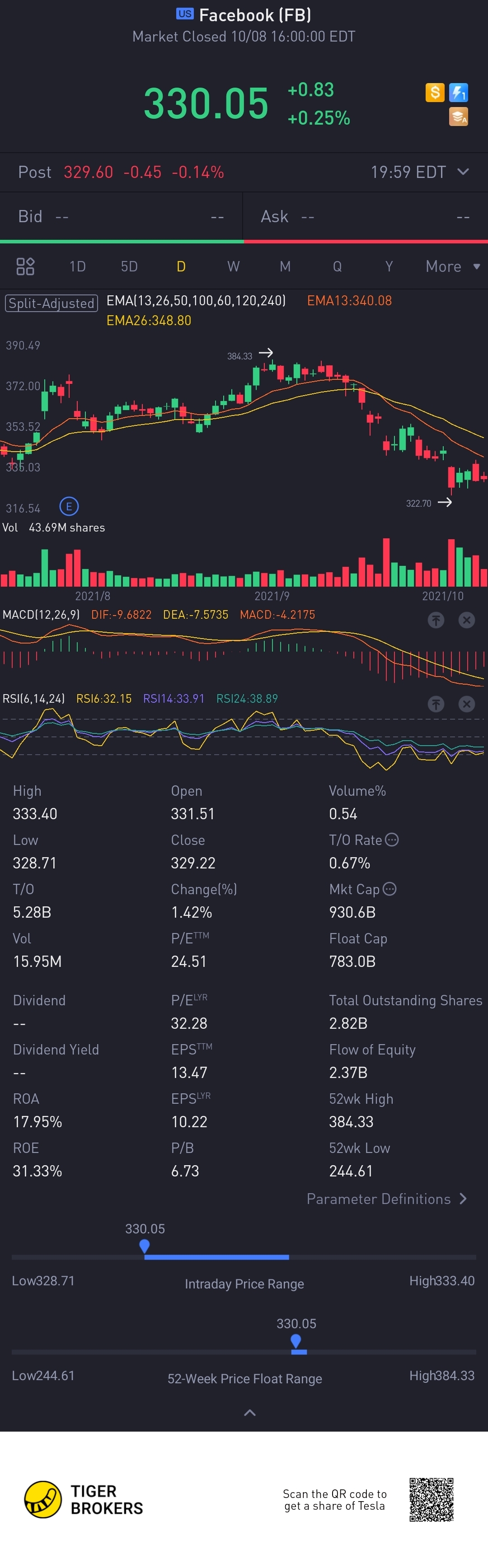Tap the Tiger Brokers logo
The width and height of the screenshot is (488, 1568).
(84, 1499)
